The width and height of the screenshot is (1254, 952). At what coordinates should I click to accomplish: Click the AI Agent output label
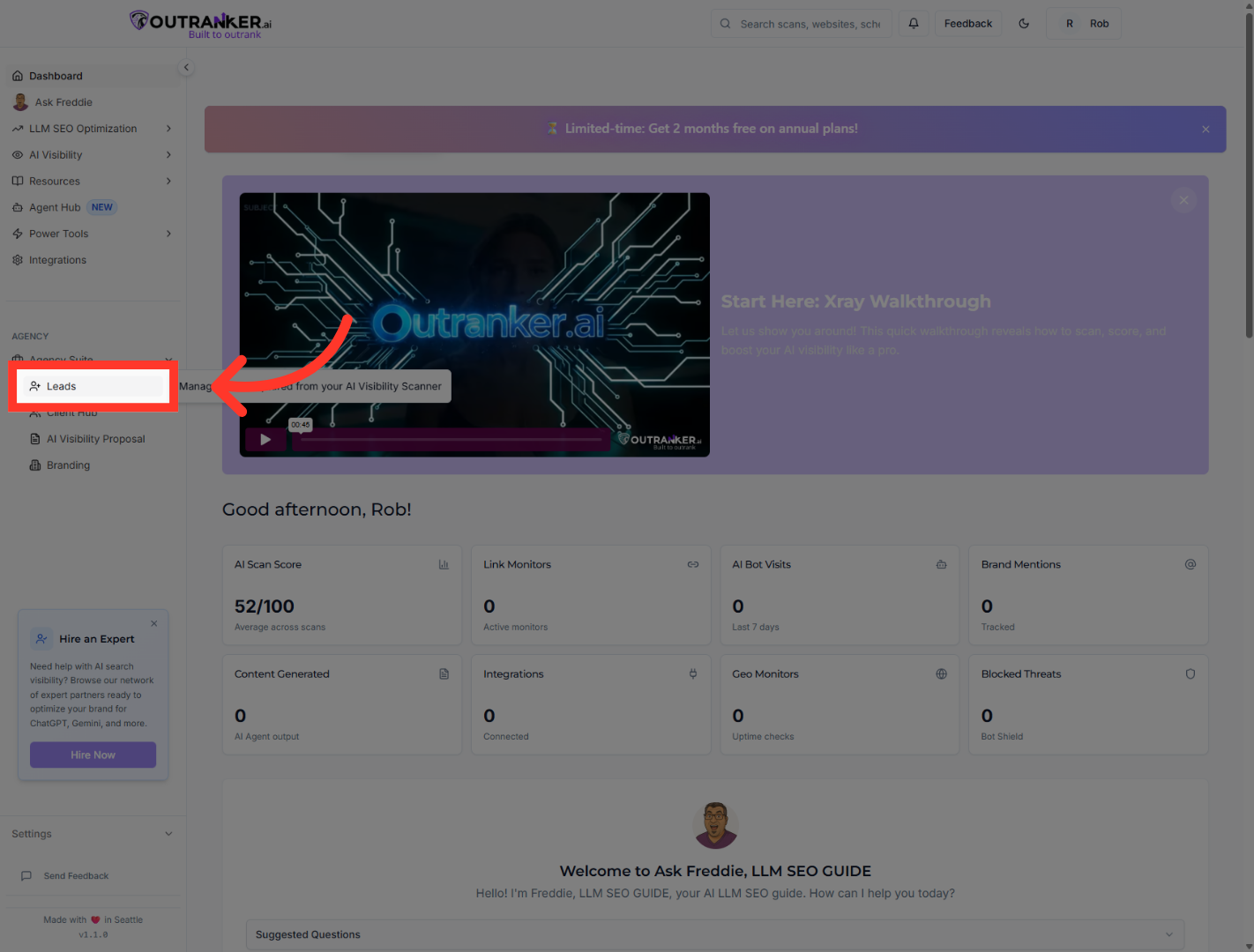tap(267, 737)
